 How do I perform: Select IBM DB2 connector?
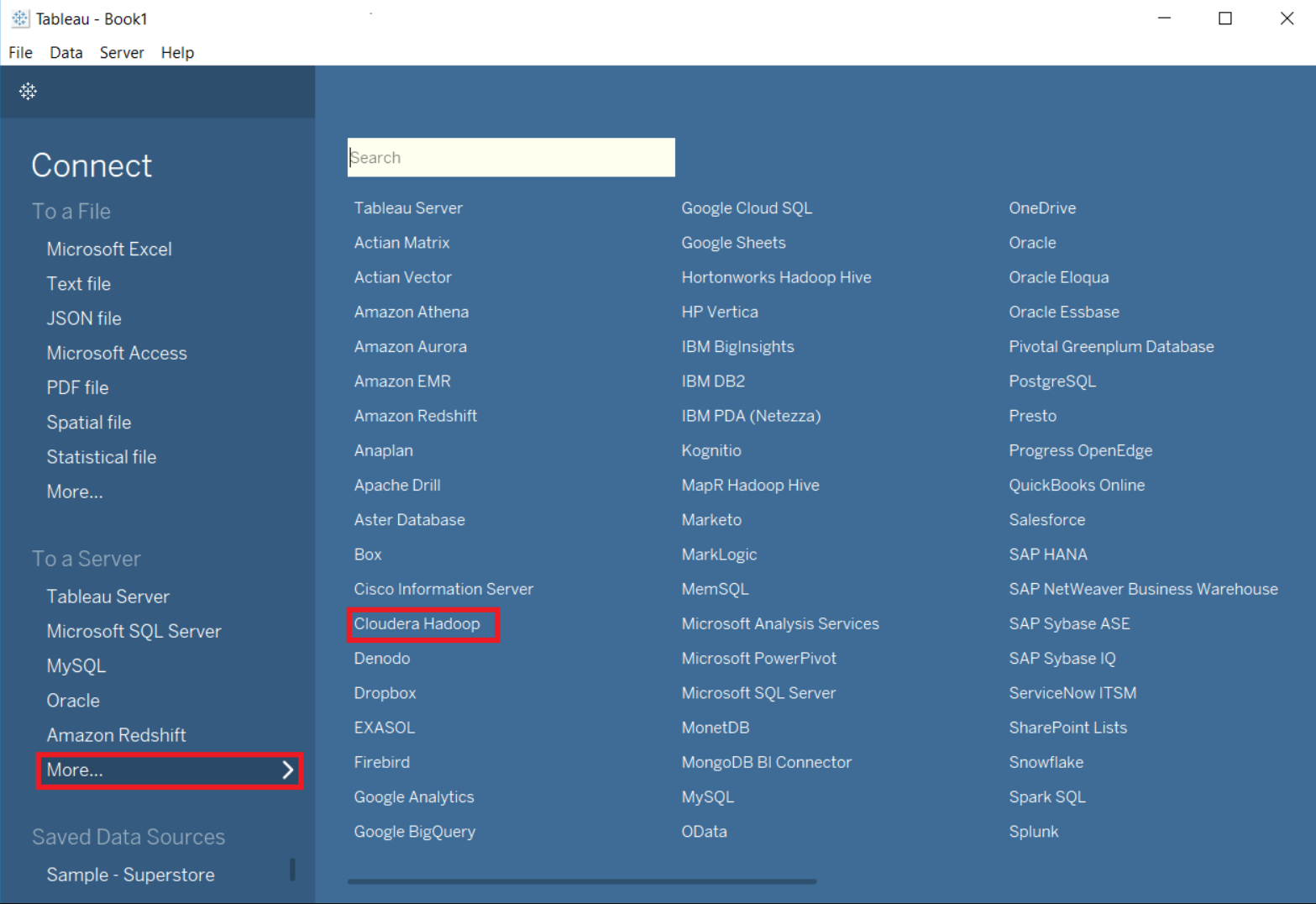[x=714, y=381]
